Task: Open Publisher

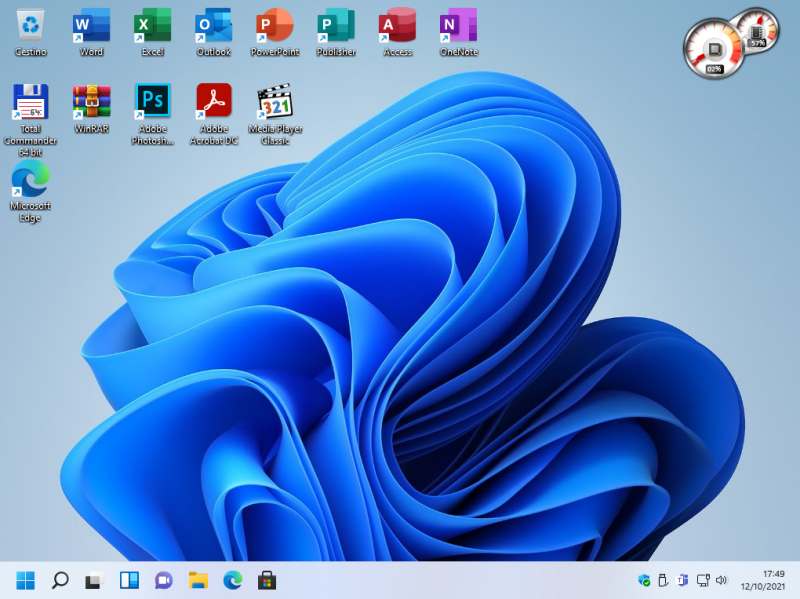Action: pyautogui.click(x=336, y=27)
